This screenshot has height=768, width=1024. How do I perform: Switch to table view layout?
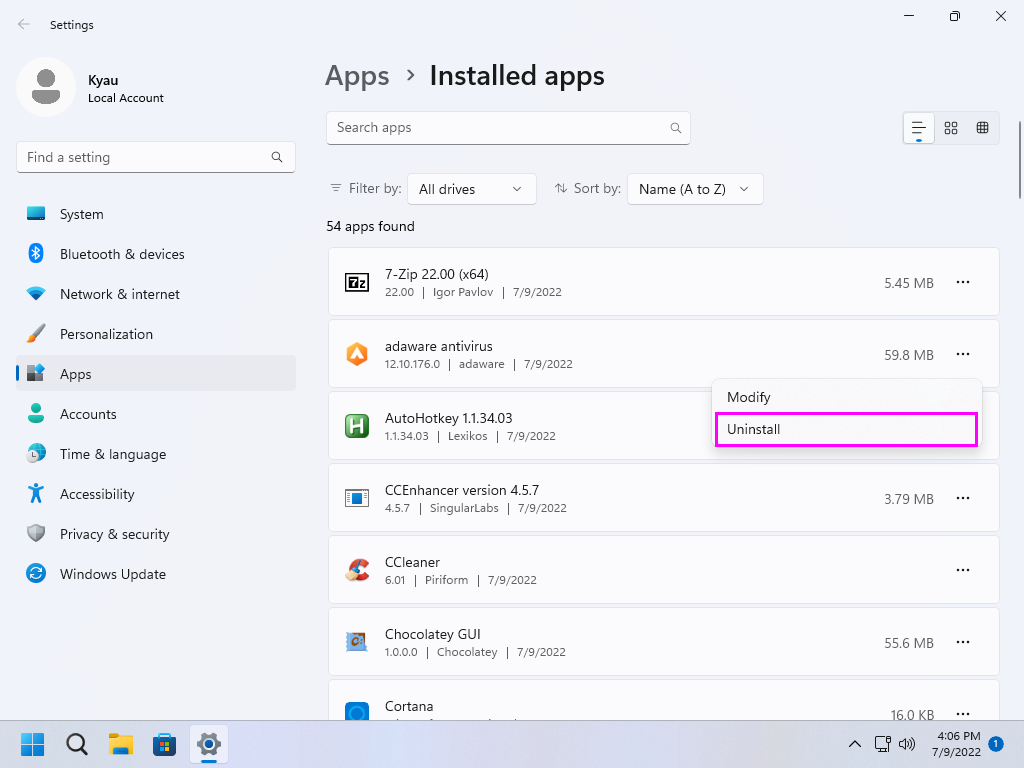click(983, 128)
